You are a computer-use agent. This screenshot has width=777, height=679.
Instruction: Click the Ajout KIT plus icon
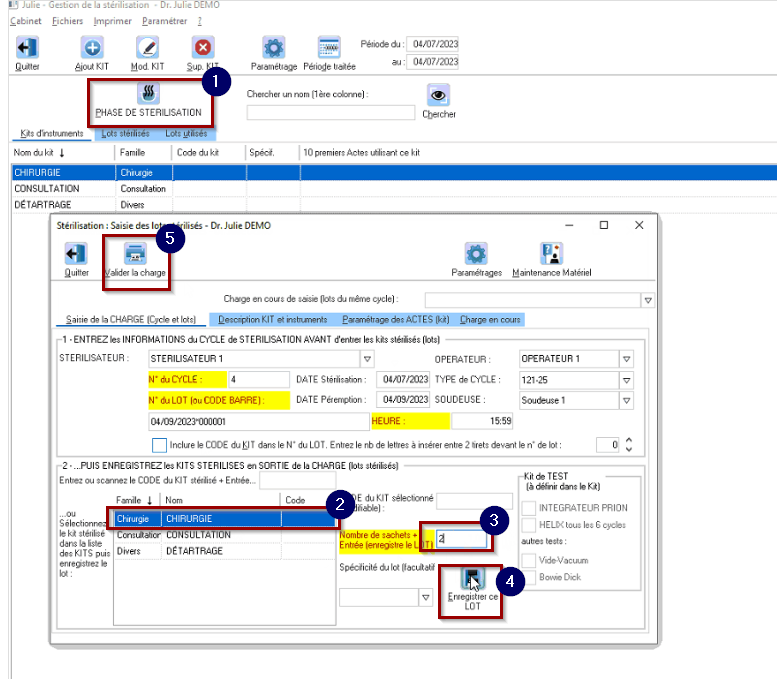(x=92, y=48)
